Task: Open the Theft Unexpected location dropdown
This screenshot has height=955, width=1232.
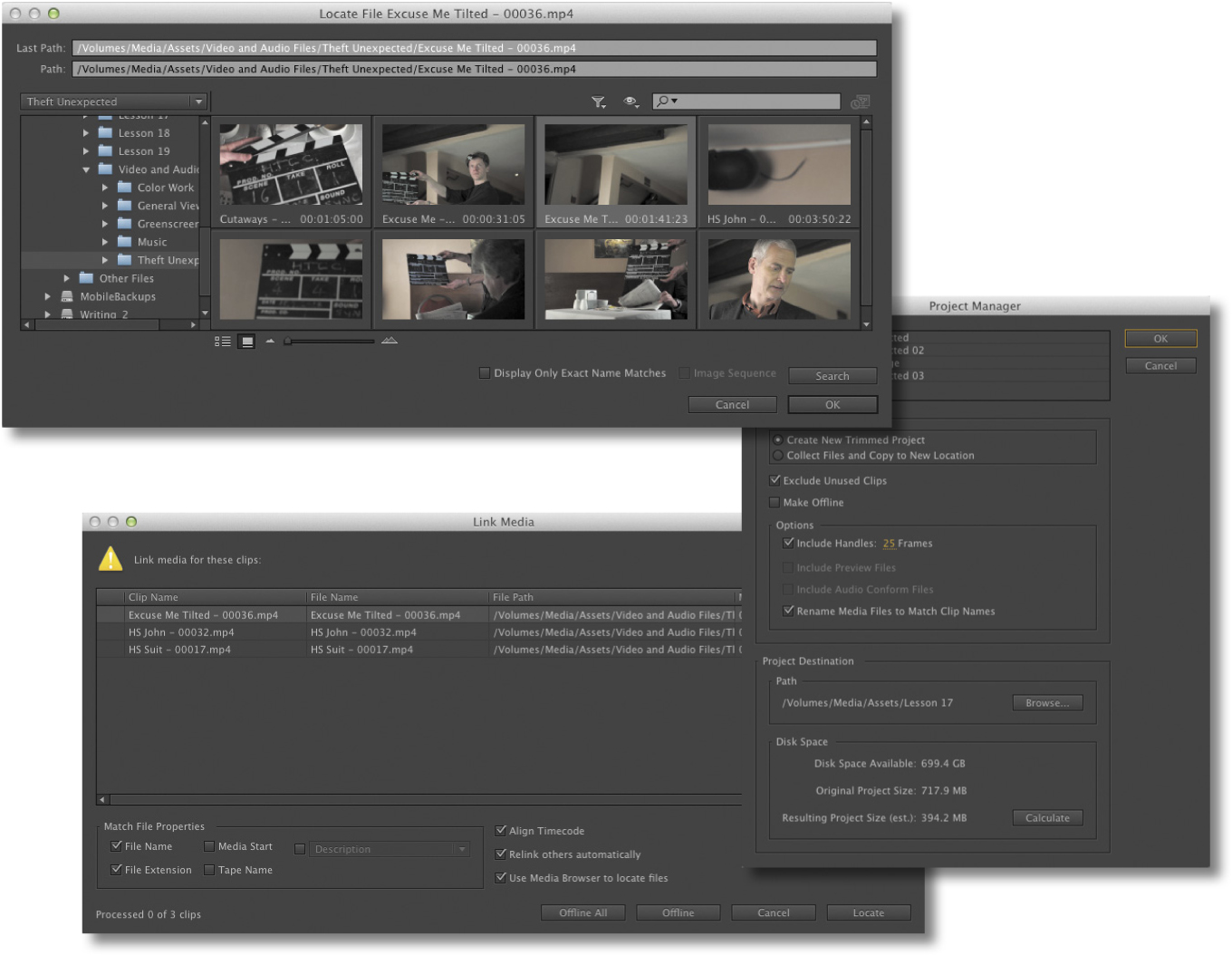Action: coord(114,101)
